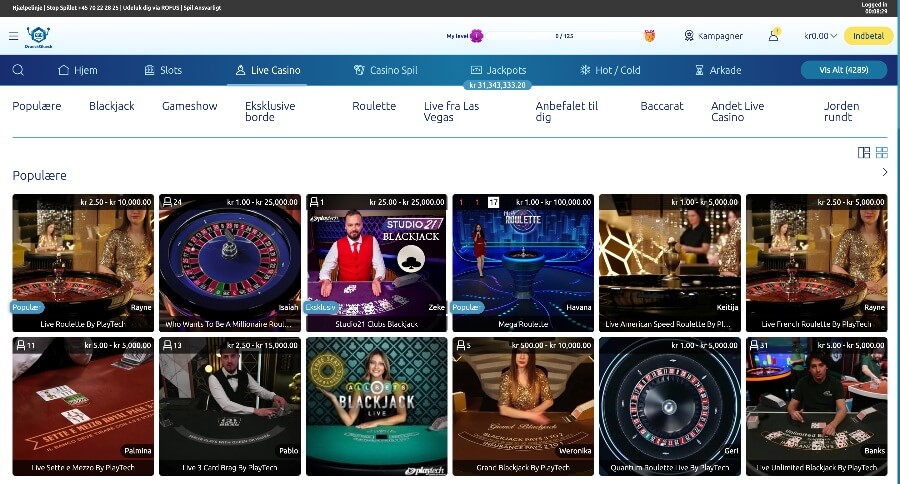900x484 pixels.
Task: Click the house icon next to Hjem
Action: pyautogui.click(x=64, y=70)
